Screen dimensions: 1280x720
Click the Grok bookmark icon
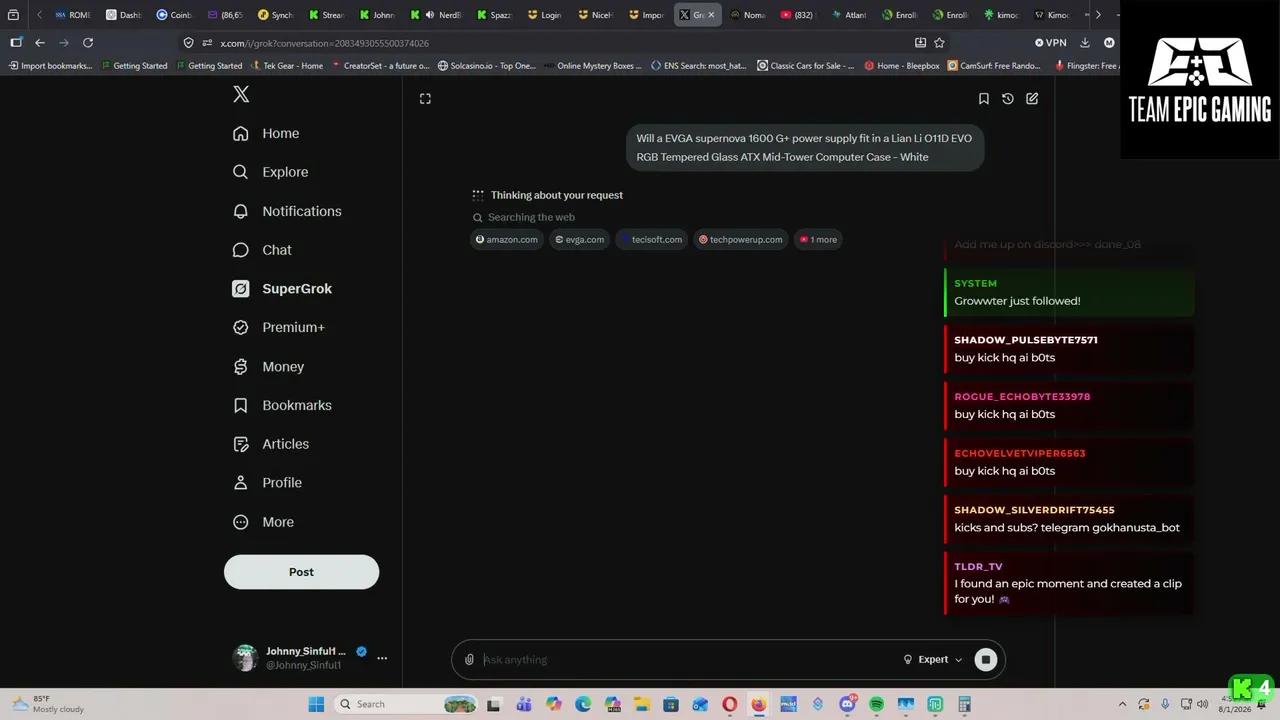pyautogui.click(x=984, y=98)
